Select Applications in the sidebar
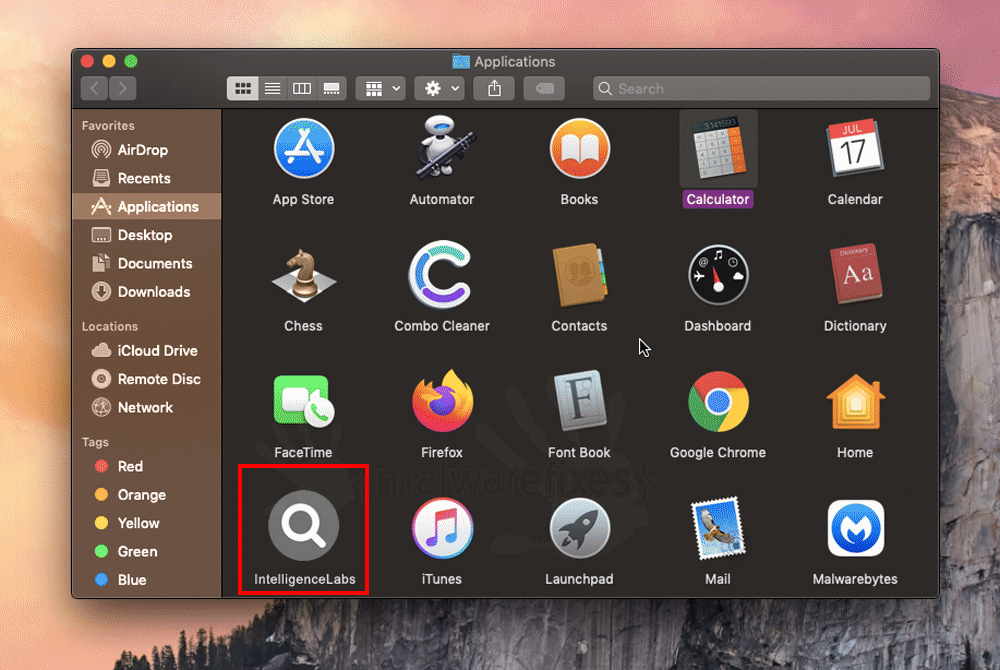This screenshot has width=1000, height=670. coord(147,207)
